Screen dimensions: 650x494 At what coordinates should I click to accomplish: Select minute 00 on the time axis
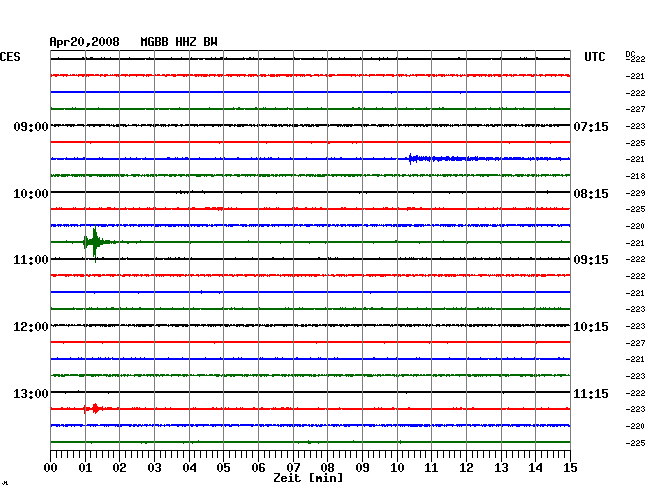pos(51,468)
